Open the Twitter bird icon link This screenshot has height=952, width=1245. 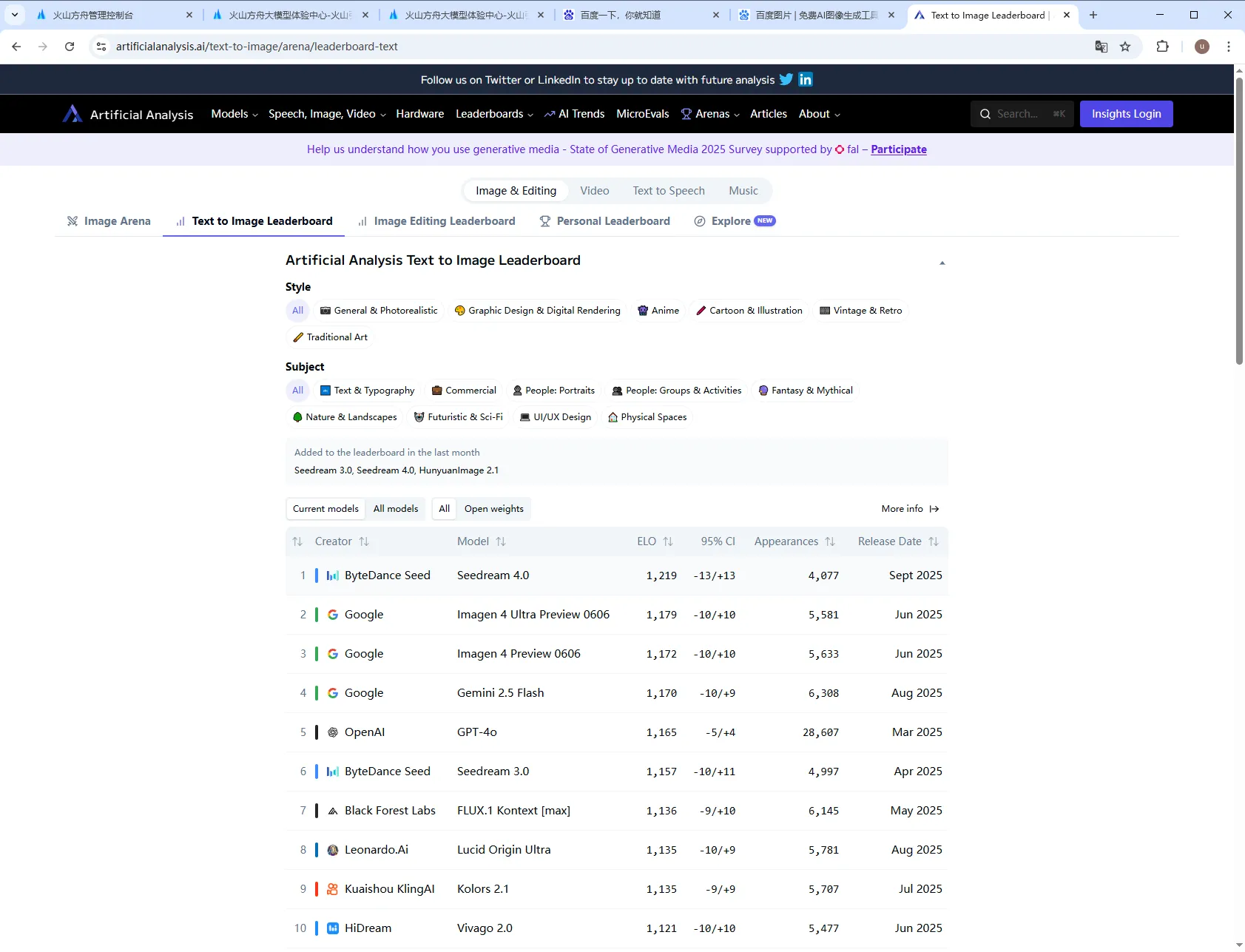[786, 79]
